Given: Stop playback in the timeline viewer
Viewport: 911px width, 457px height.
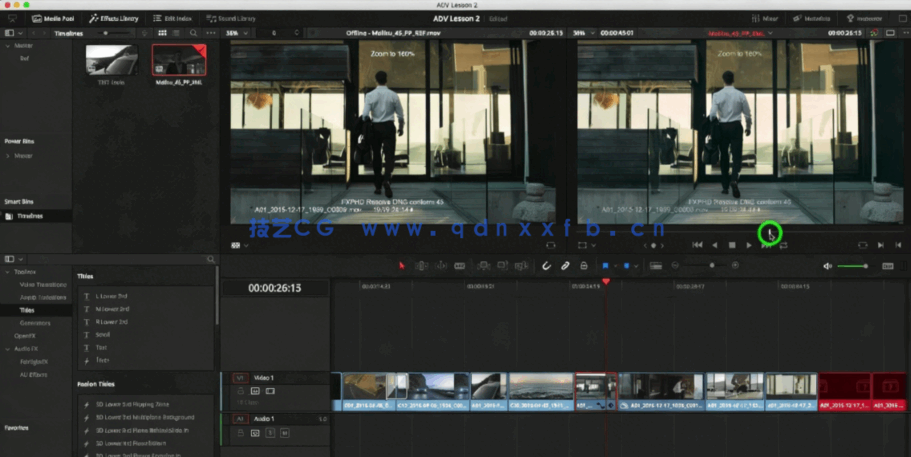Looking at the screenshot, I should point(732,245).
